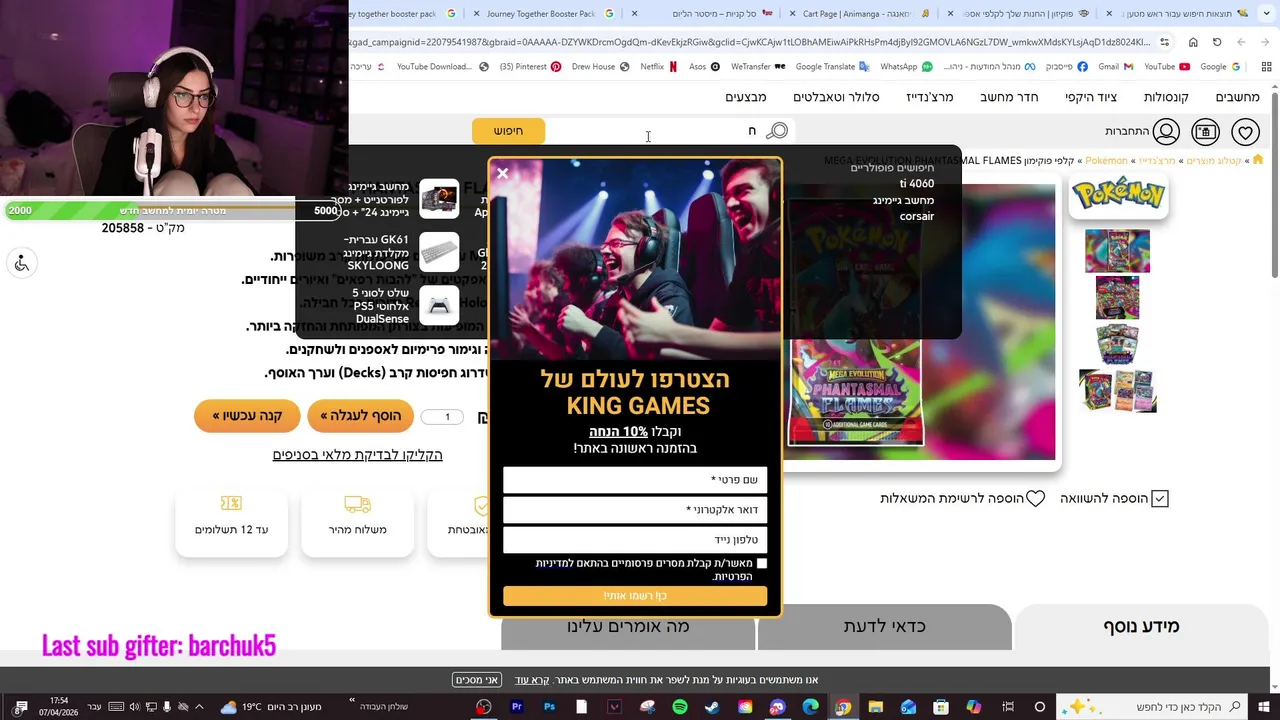Open the מה אומרים עלינו tab

point(628,627)
